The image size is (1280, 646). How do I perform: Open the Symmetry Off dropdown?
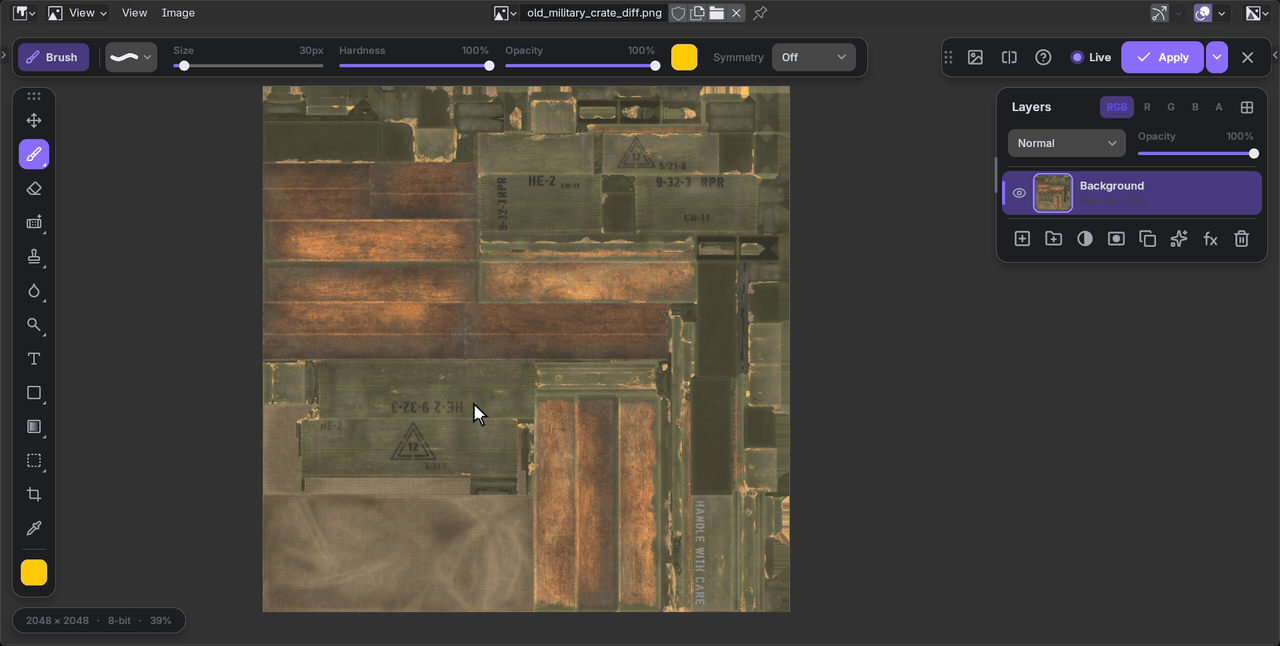[813, 58]
